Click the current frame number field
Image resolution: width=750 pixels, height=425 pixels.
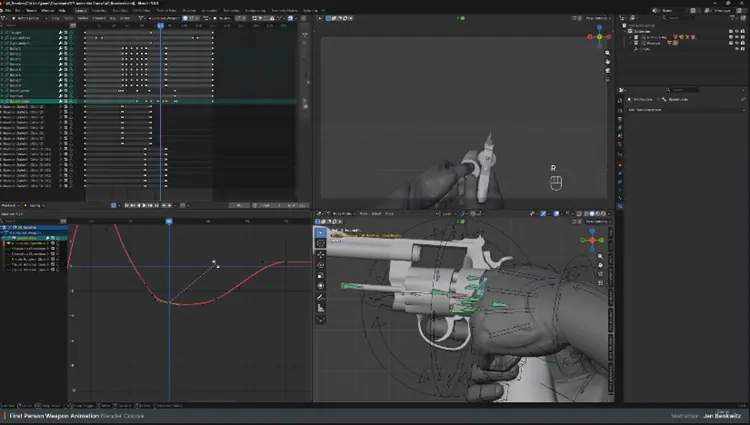click(x=239, y=205)
